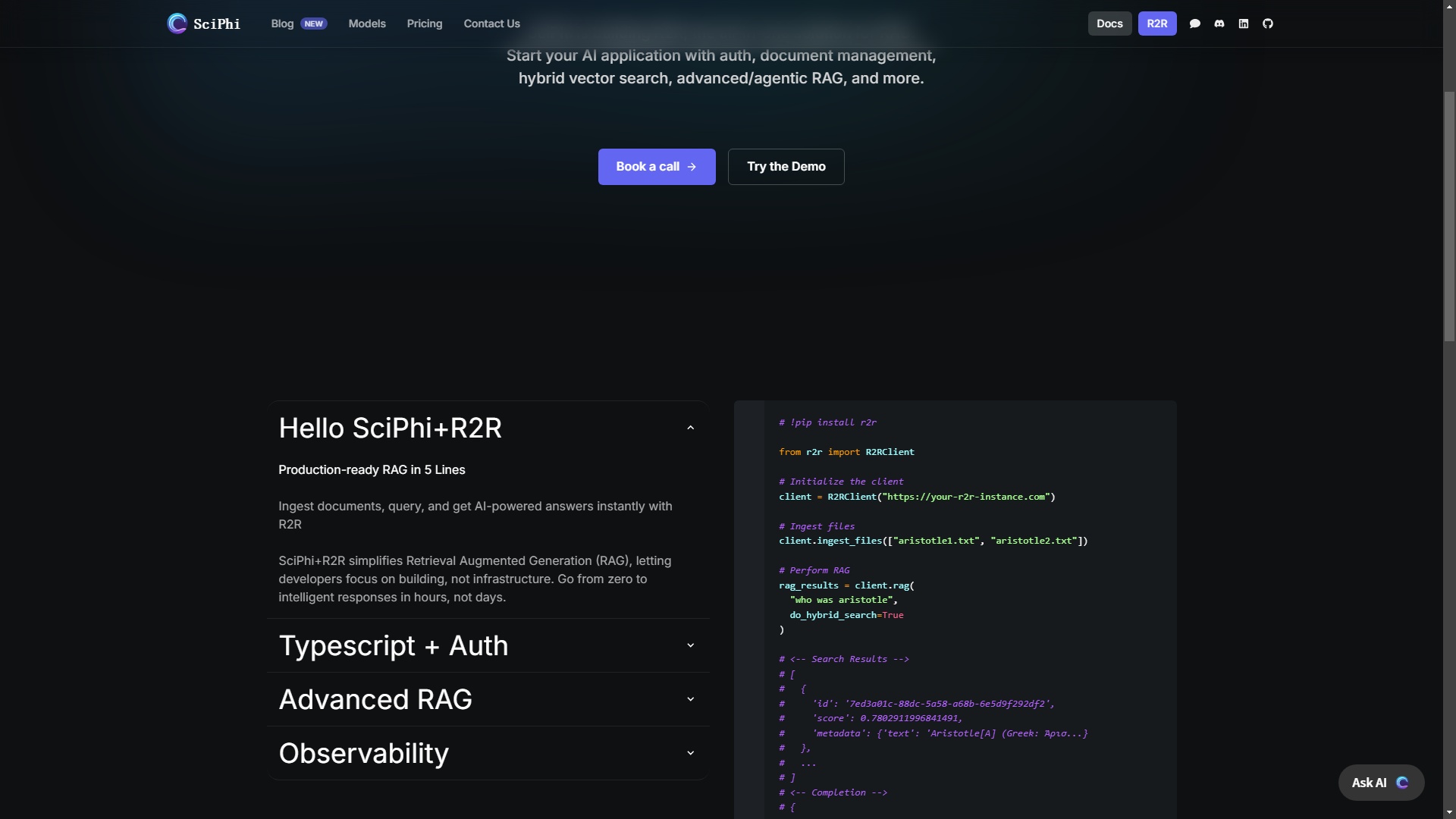Click the arrow icon inside Book a call

(x=692, y=167)
